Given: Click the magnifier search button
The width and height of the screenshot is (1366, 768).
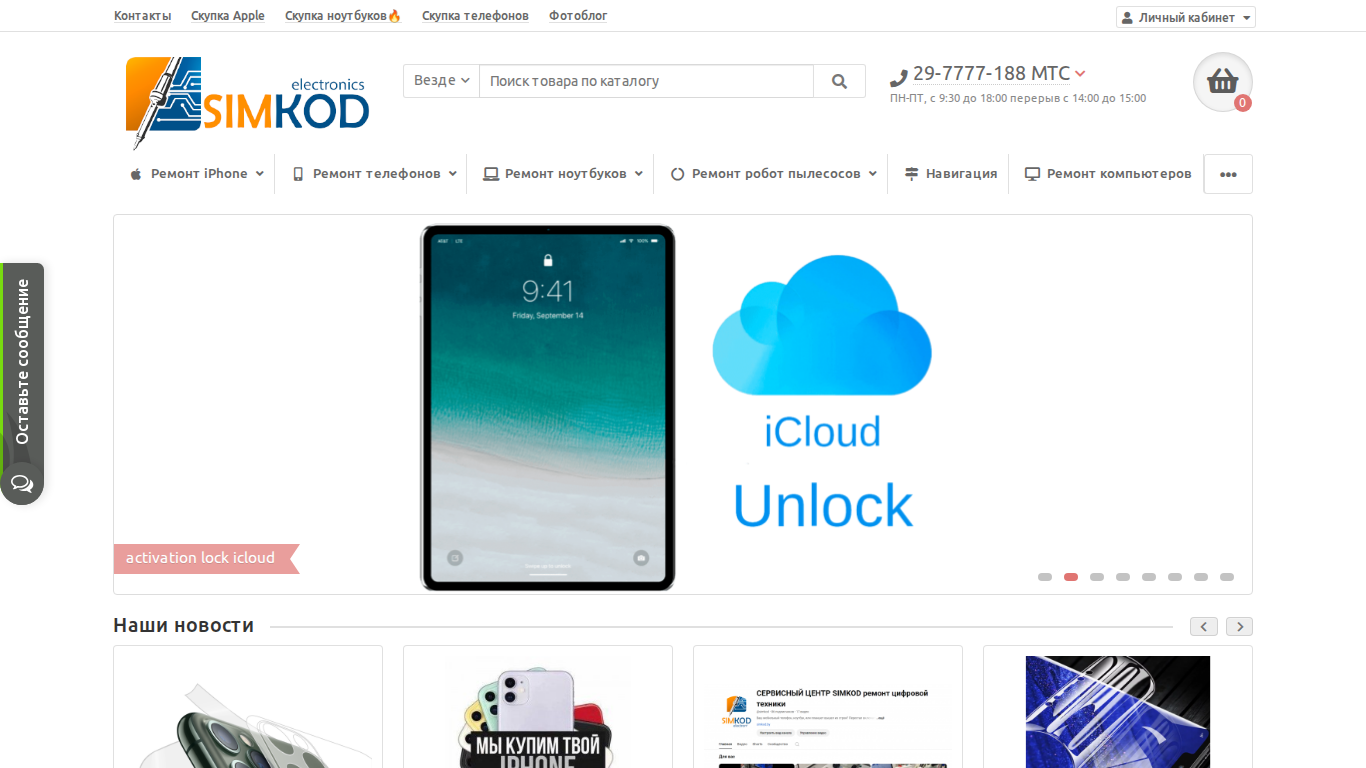Looking at the screenshot, I should [x=840, y=81].
